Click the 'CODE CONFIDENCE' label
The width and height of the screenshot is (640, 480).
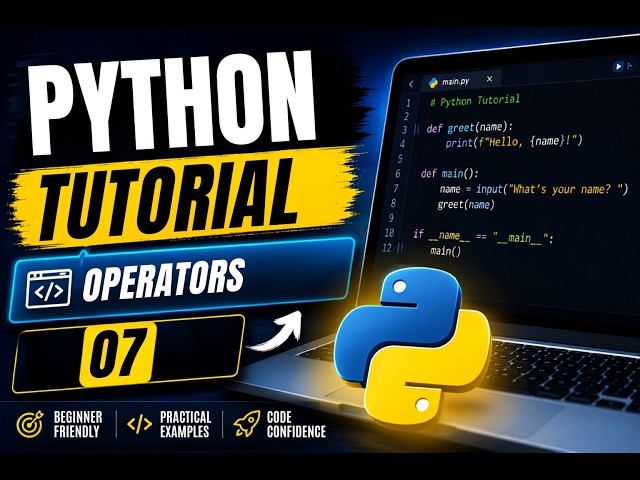(x=296, y=424)
